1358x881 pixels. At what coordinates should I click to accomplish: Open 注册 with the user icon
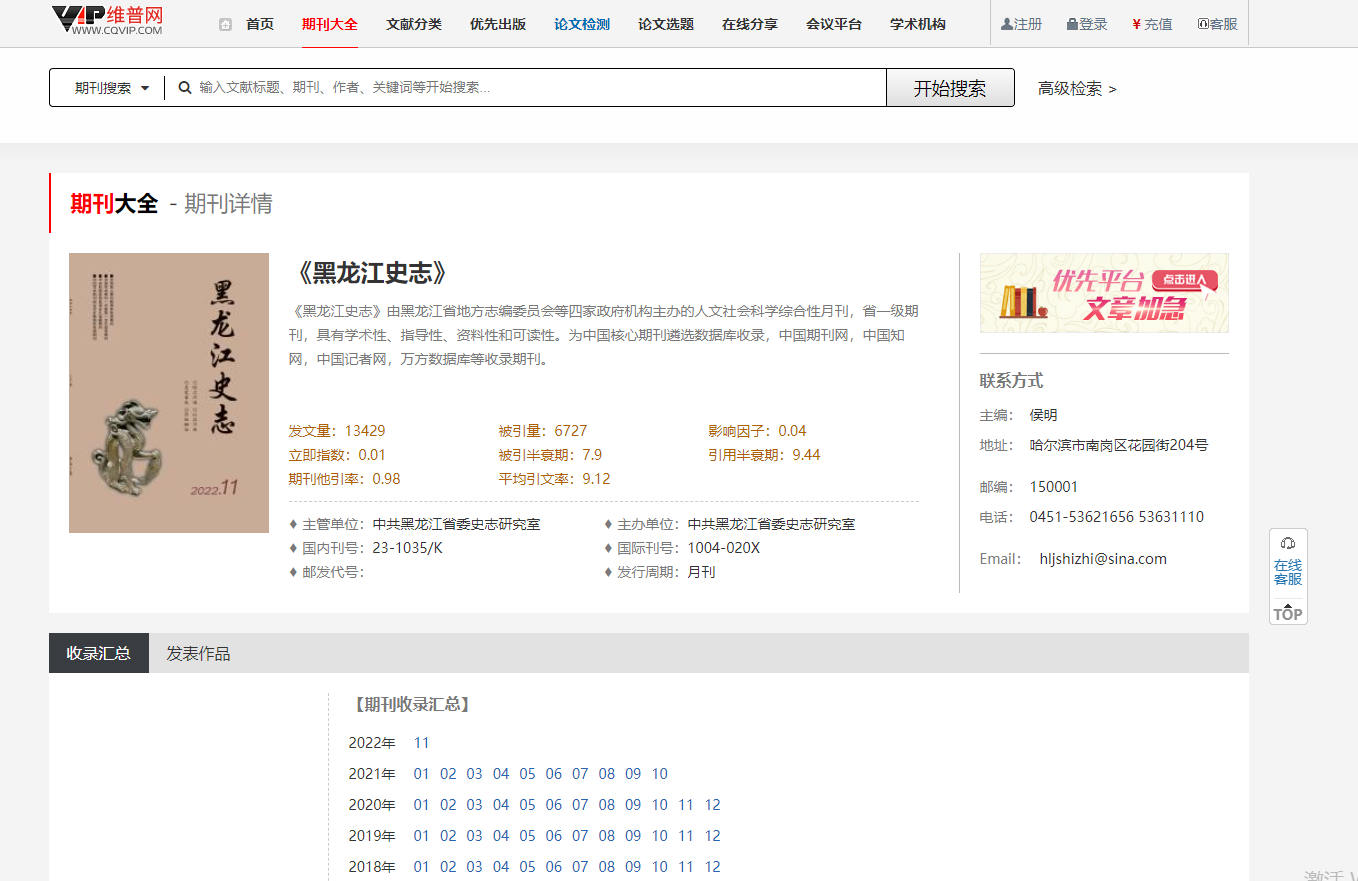(1021, 24)
